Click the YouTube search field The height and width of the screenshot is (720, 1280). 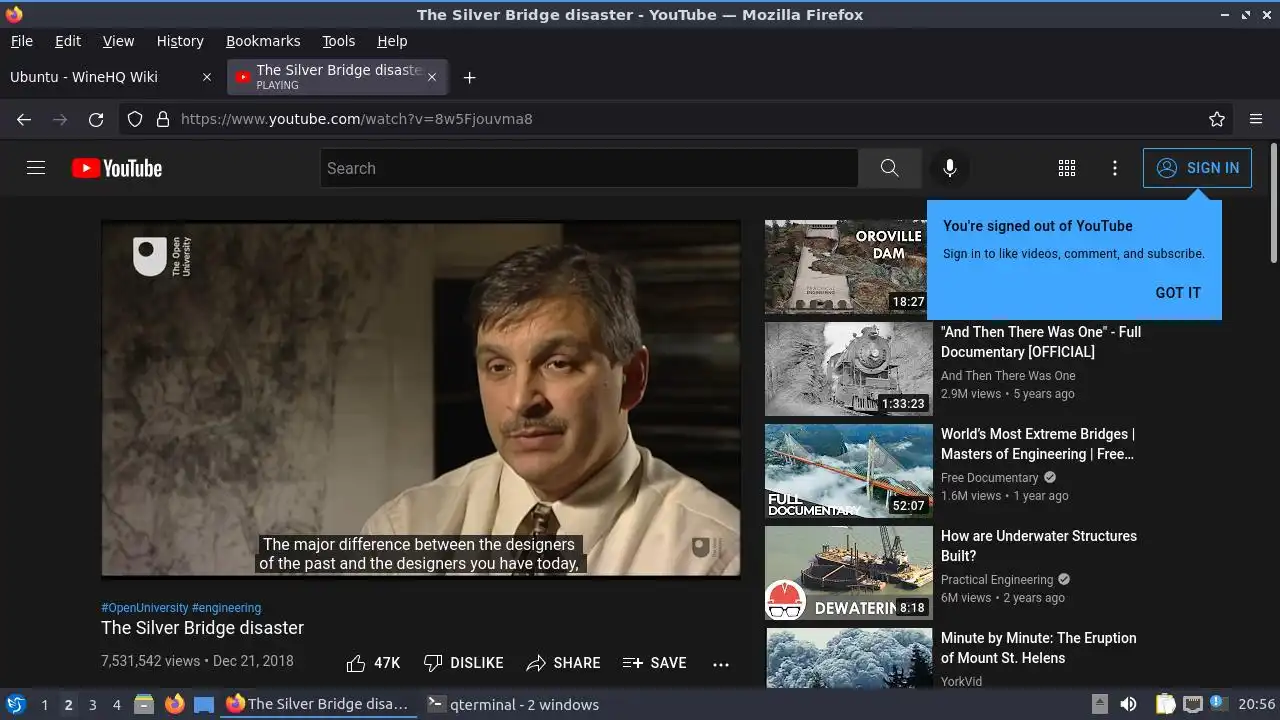tap(589, 168)
